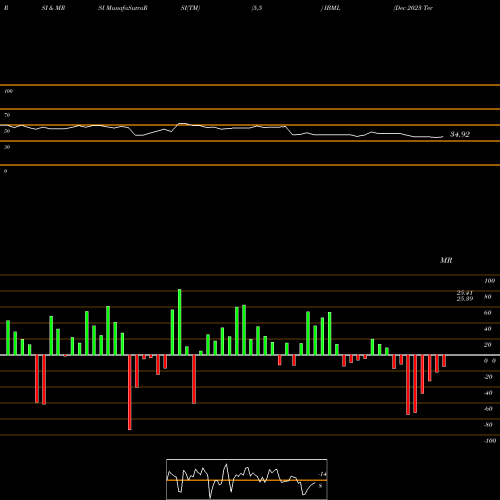
Task: Click the deepest red MR histogram bar
Action: [130, 392]
